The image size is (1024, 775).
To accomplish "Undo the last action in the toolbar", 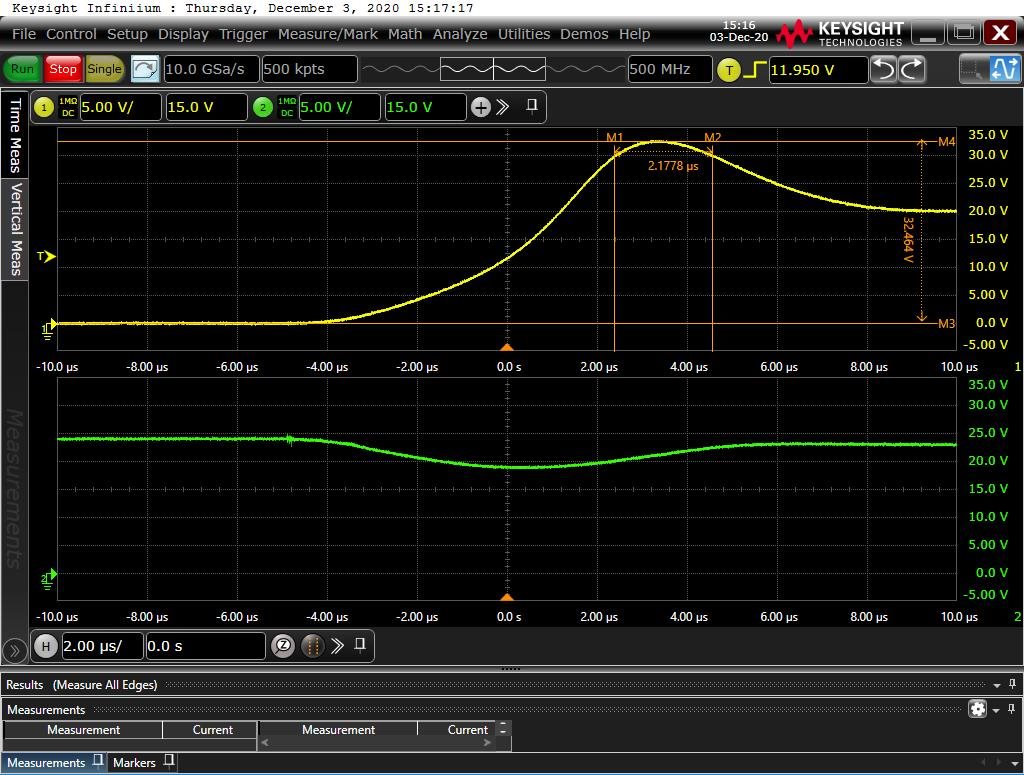I will pyautogui.click(x=884, y=69).
